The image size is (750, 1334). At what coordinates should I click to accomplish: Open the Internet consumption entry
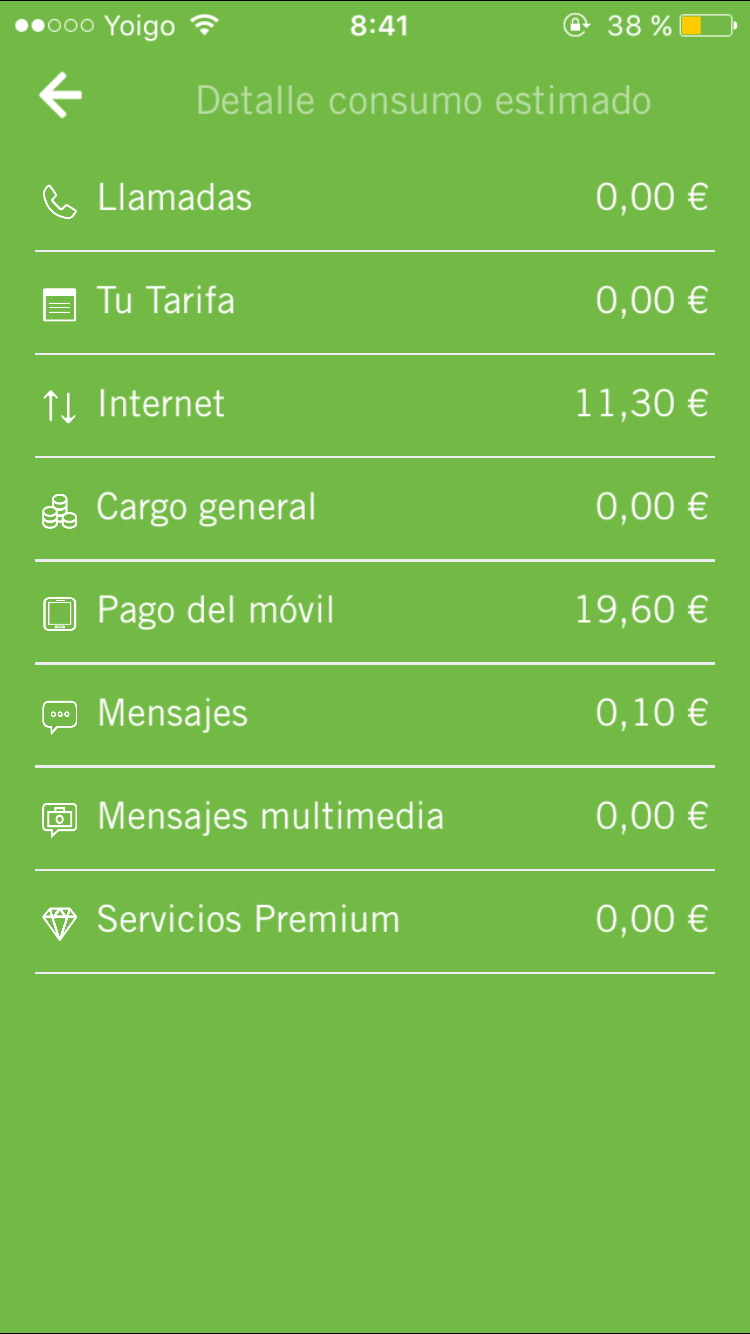pyautogui.click(x=161, y=404)
